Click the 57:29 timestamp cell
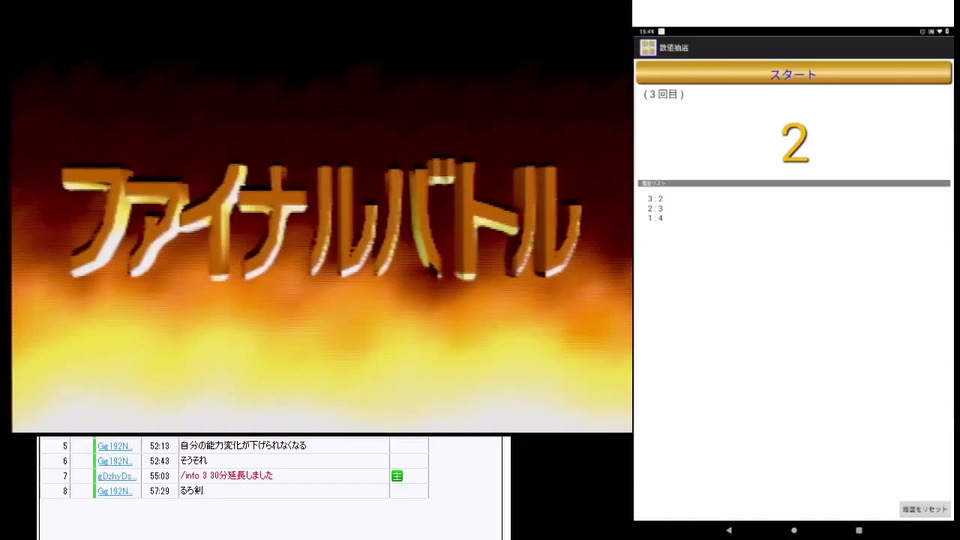960x540 pixels. click(x=159, y=491)
